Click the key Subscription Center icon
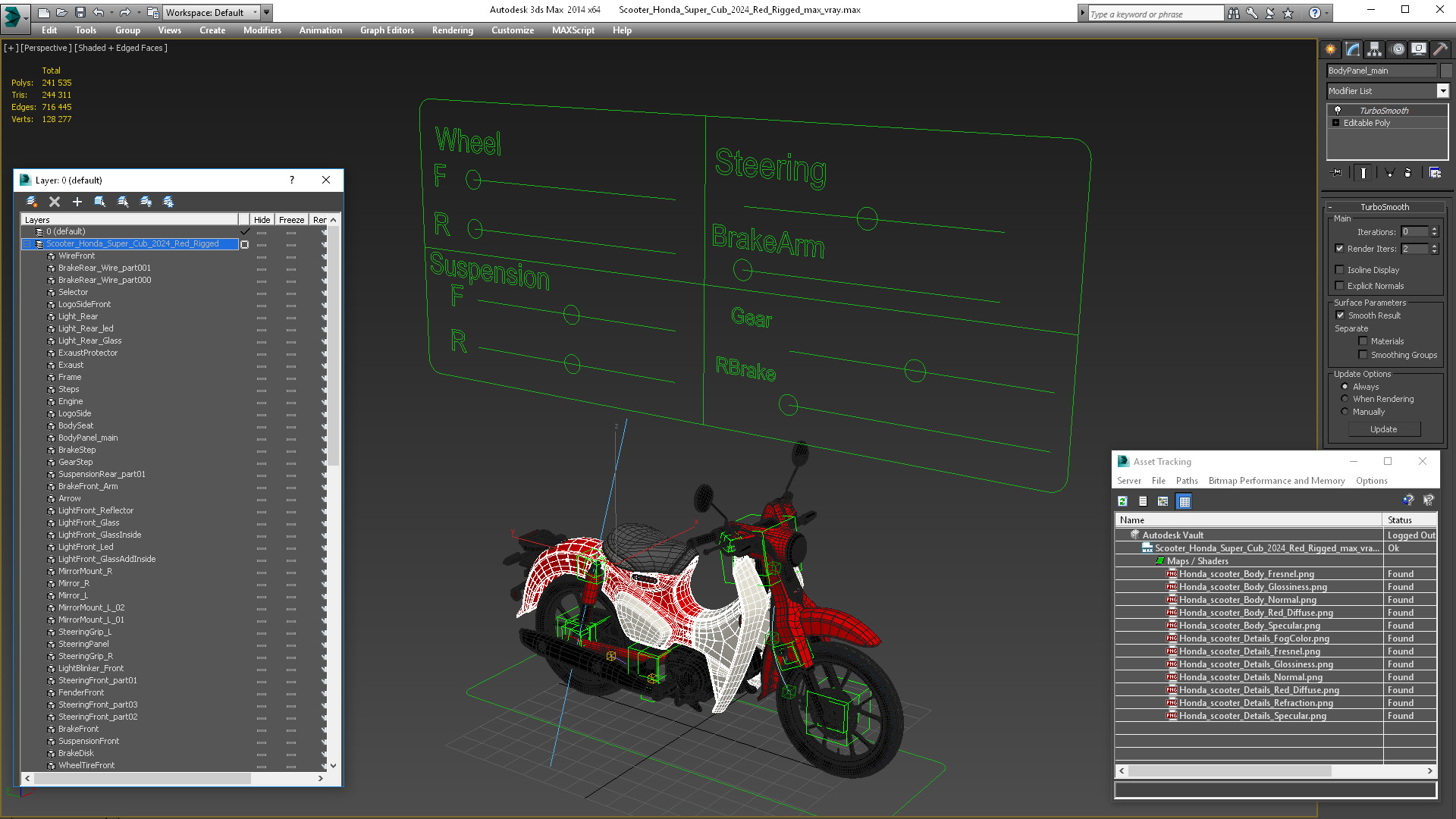Viewport: 1456px width, 819px height. (x=1252, y=13)
